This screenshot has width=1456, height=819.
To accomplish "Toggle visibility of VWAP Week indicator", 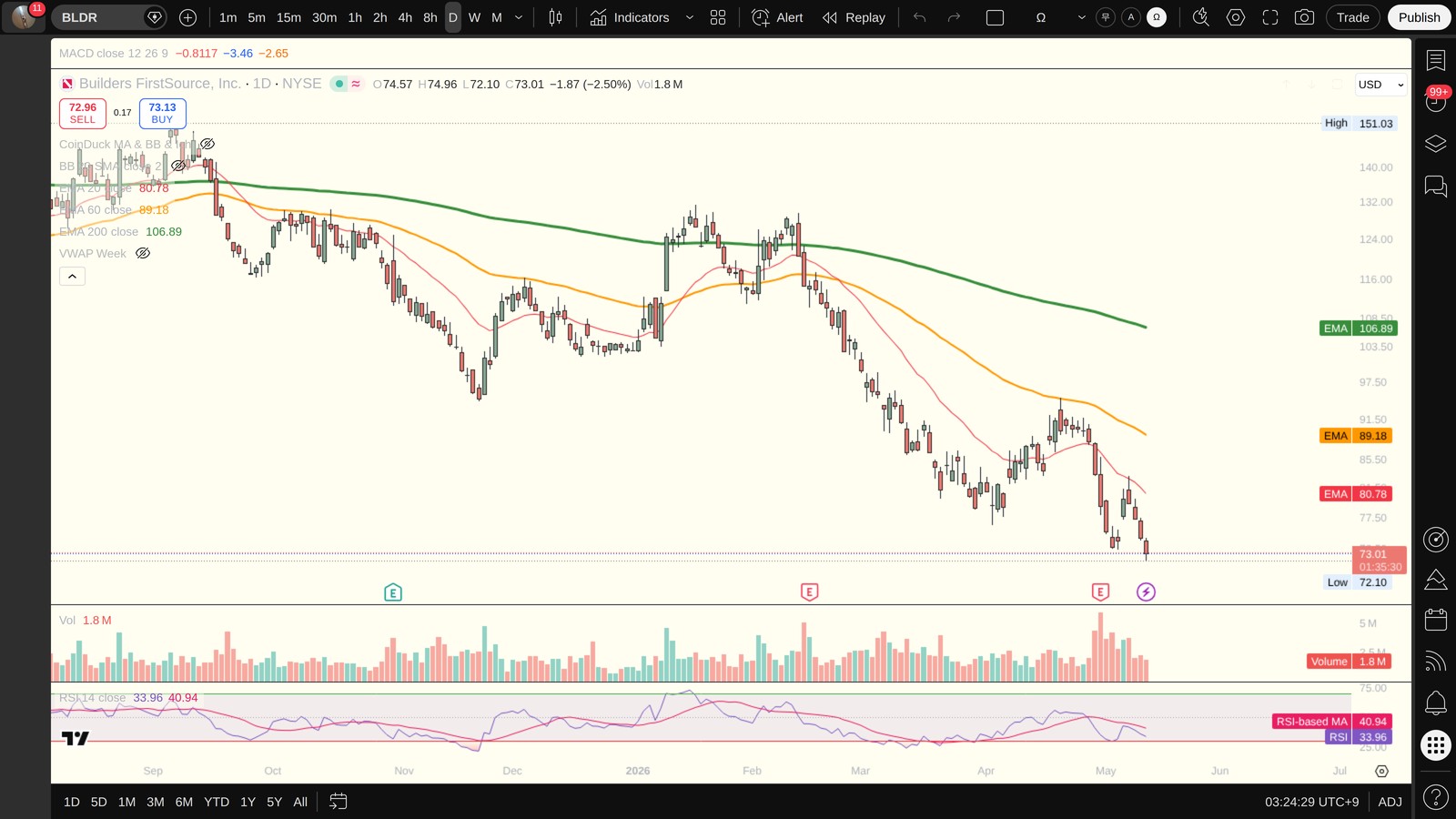I will pos(143,253).
